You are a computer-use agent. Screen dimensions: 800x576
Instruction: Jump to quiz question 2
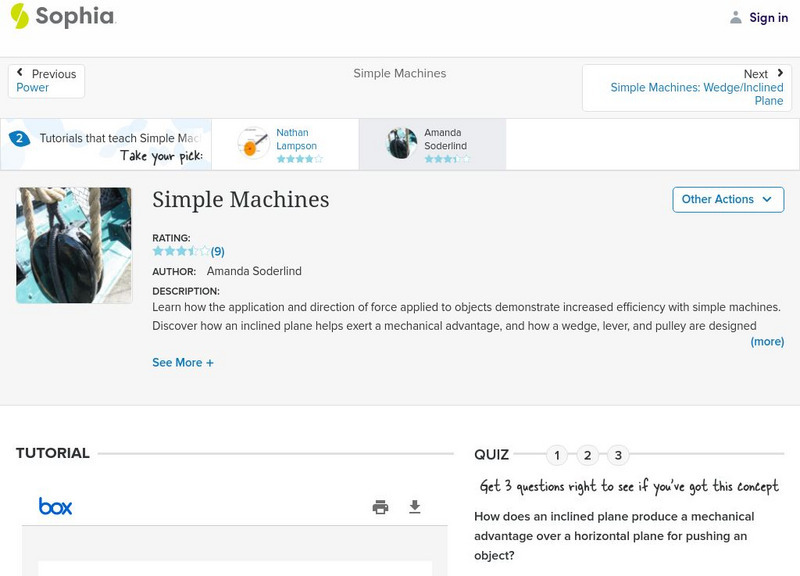point(588,456)
